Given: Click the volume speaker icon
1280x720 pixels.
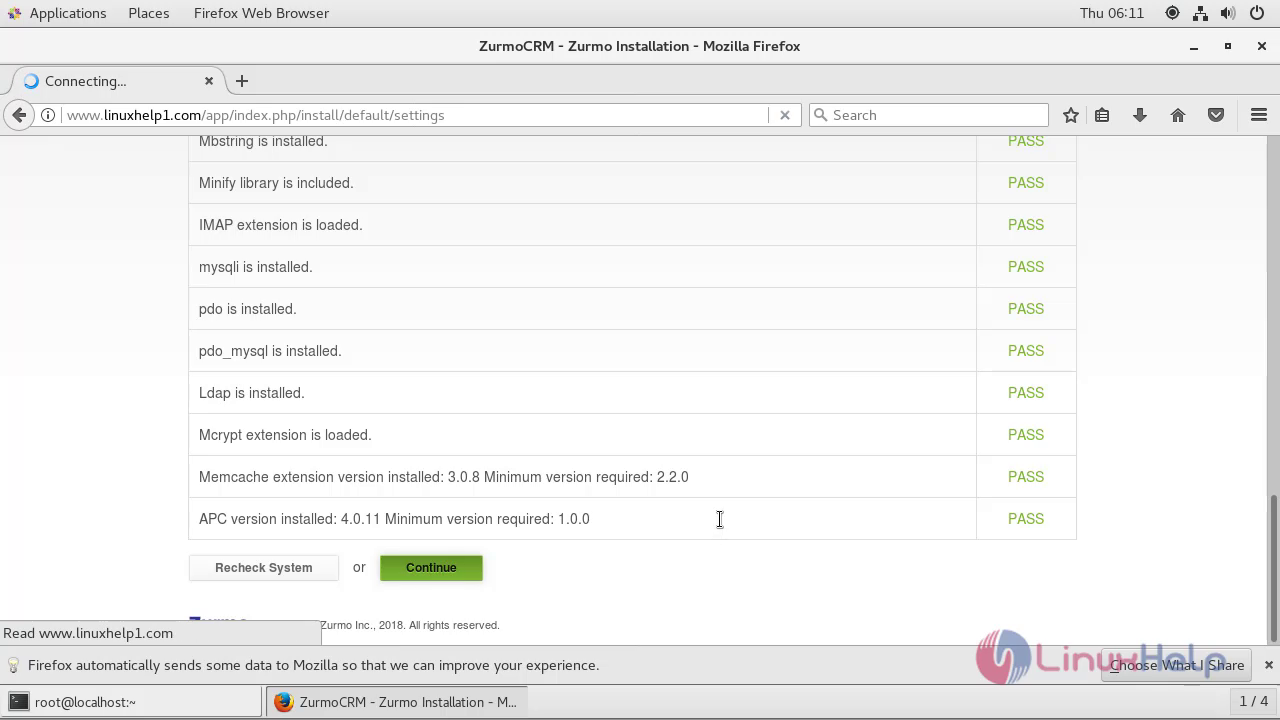Looking at the screenshot, I should pos(1228,13).
